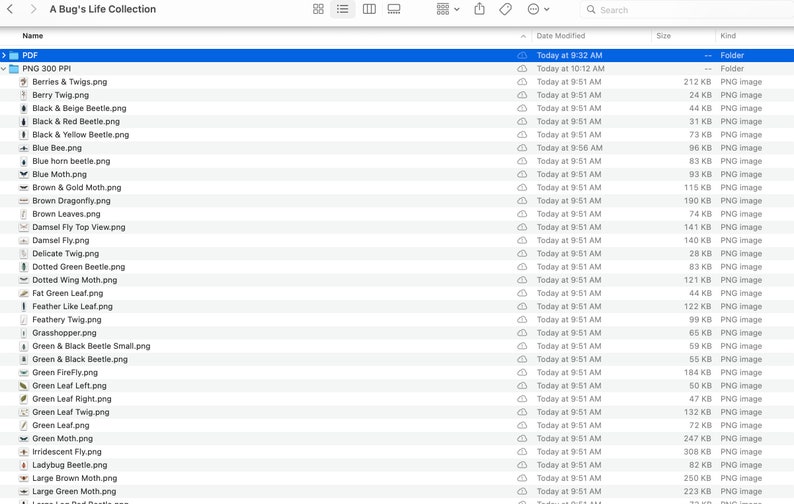Click iCloud icon on Large Green Moth.png row
This screenshot has height=504, width=794.
[x=522, y=491]
